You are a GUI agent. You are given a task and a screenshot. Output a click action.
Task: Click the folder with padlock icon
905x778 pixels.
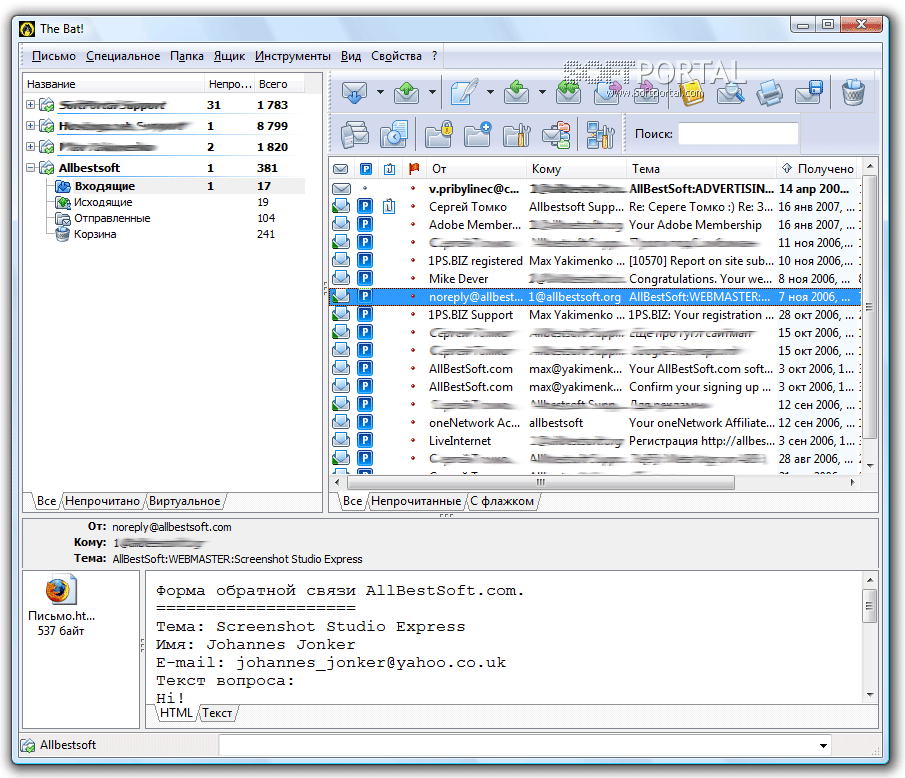pyautogui.click(x=439, y=134)
